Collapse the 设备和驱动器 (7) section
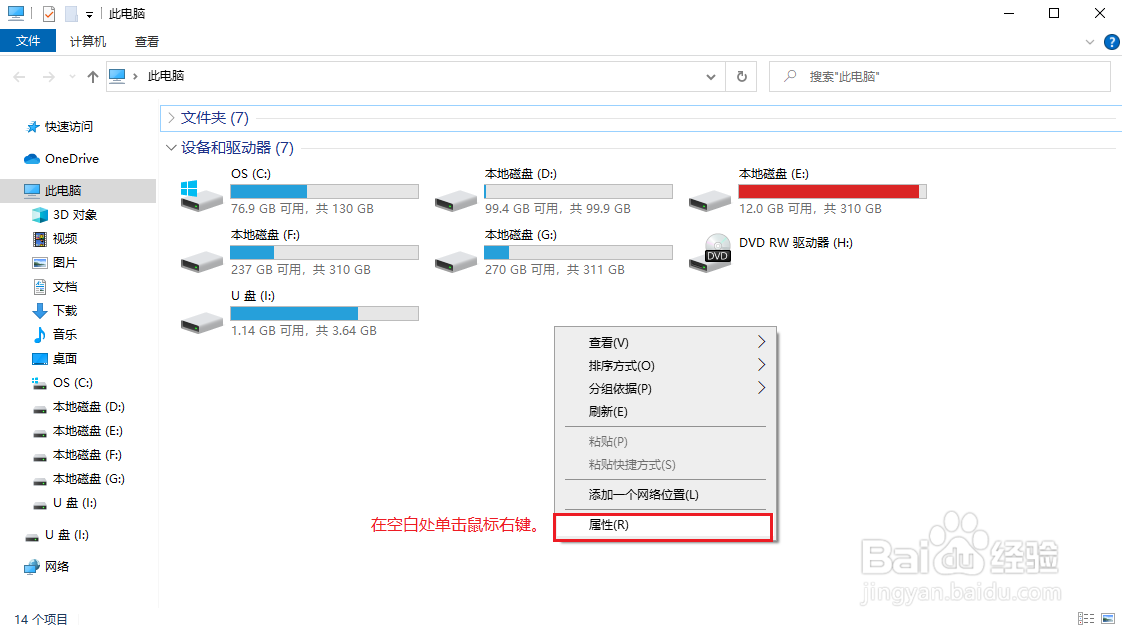1122x631 pixels. (171, 146)
